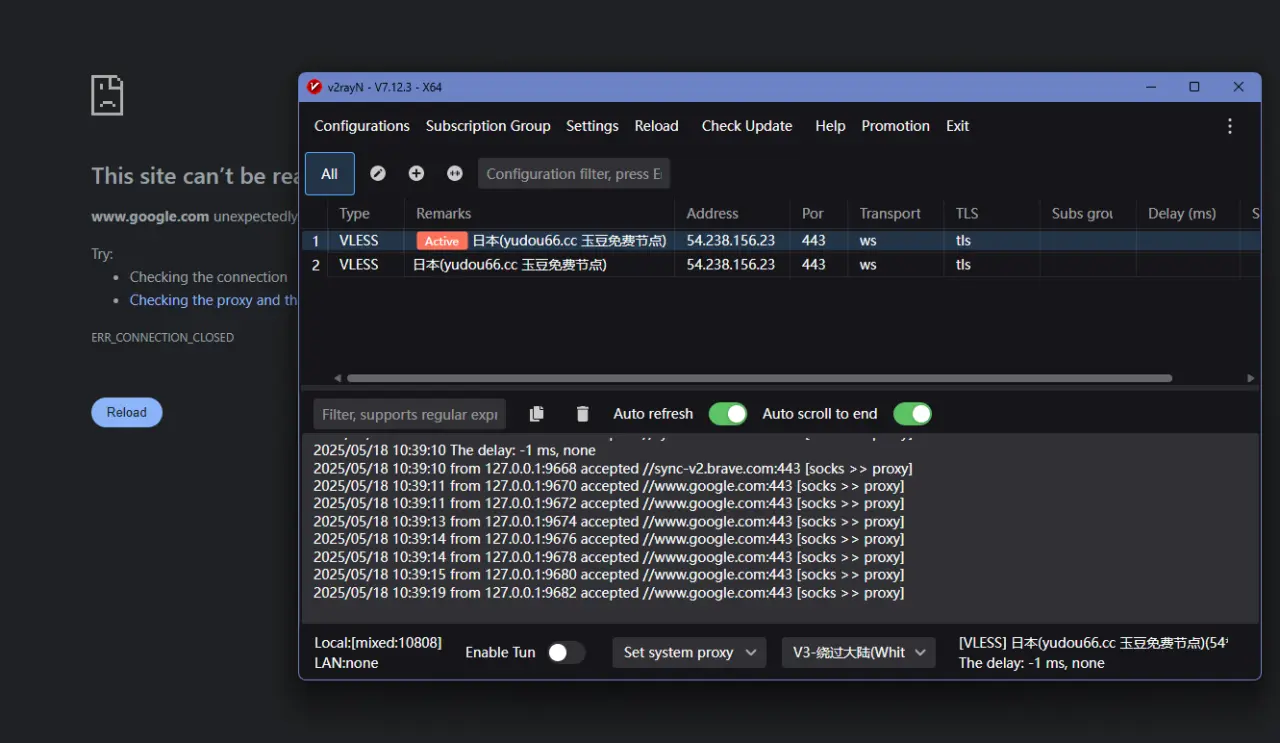Copy the log with the copy icon
1280x743 pixels.
click(537, 414)
